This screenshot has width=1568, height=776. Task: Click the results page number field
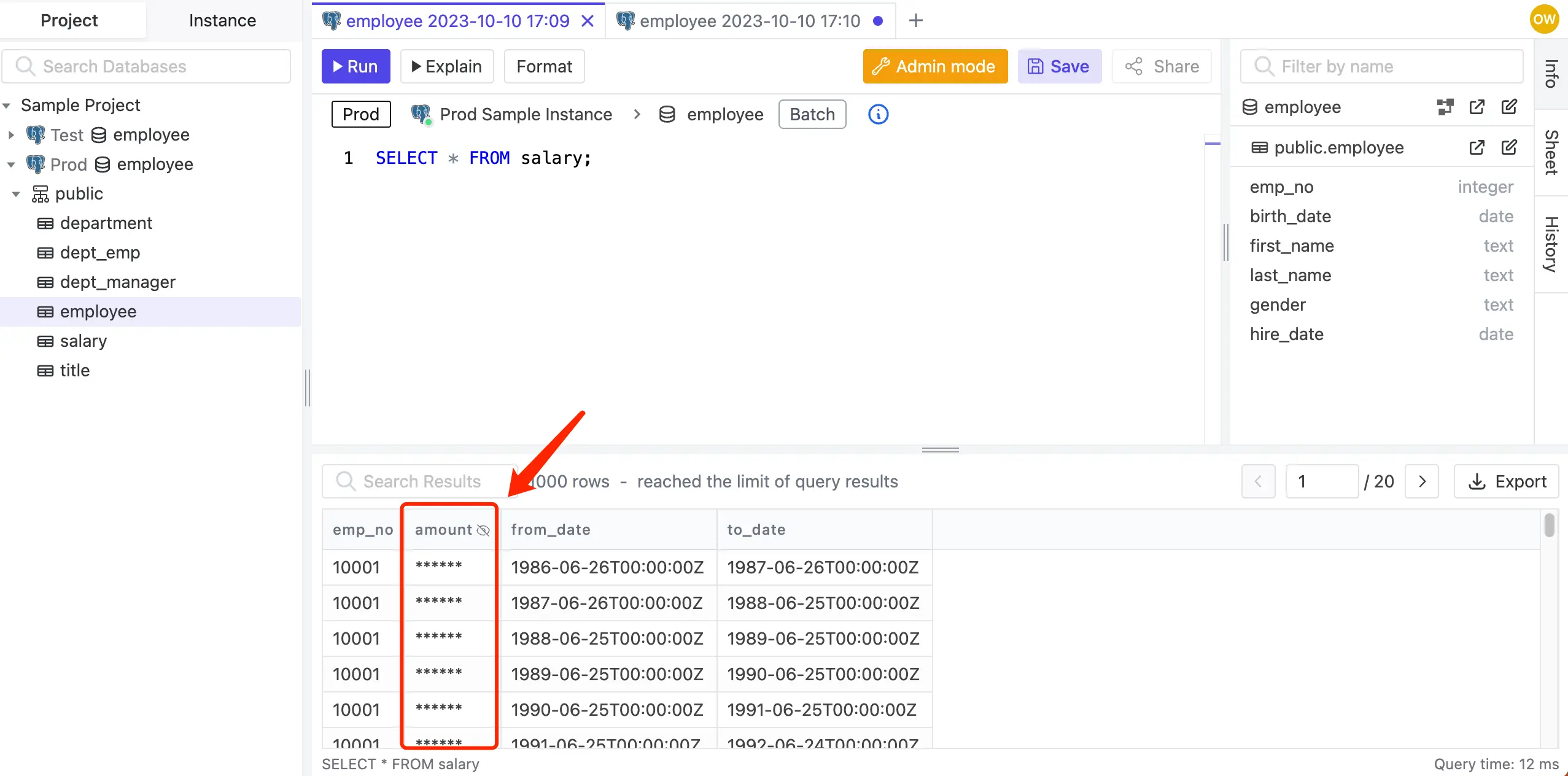[1321, 481]
